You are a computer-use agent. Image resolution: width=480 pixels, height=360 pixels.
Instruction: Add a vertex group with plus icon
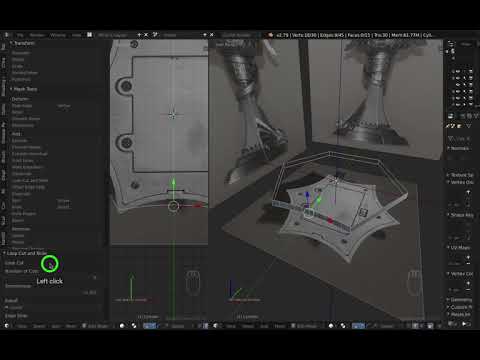(x=468, y=192)
